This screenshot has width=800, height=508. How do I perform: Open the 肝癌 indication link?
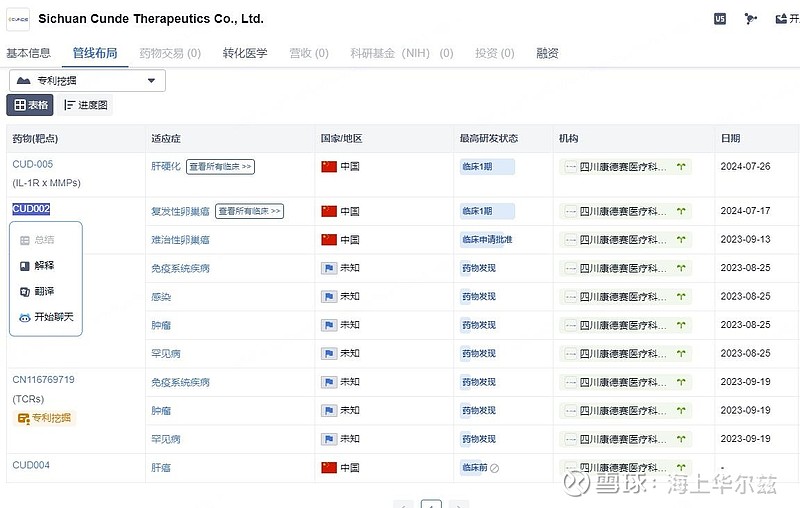(161, 468)
